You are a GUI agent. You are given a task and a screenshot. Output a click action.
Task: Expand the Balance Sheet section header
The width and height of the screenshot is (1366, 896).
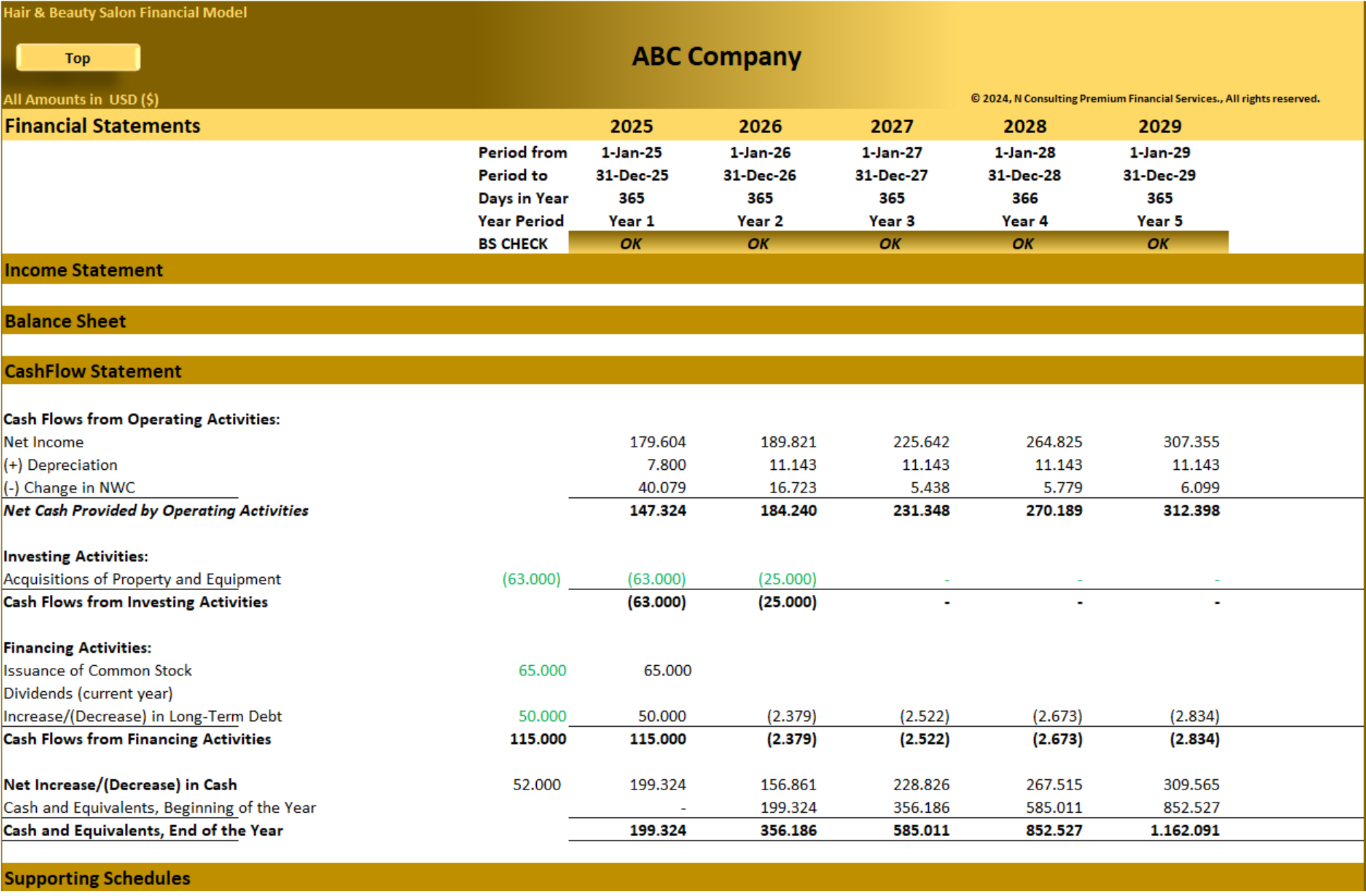[x=683, y=321]
